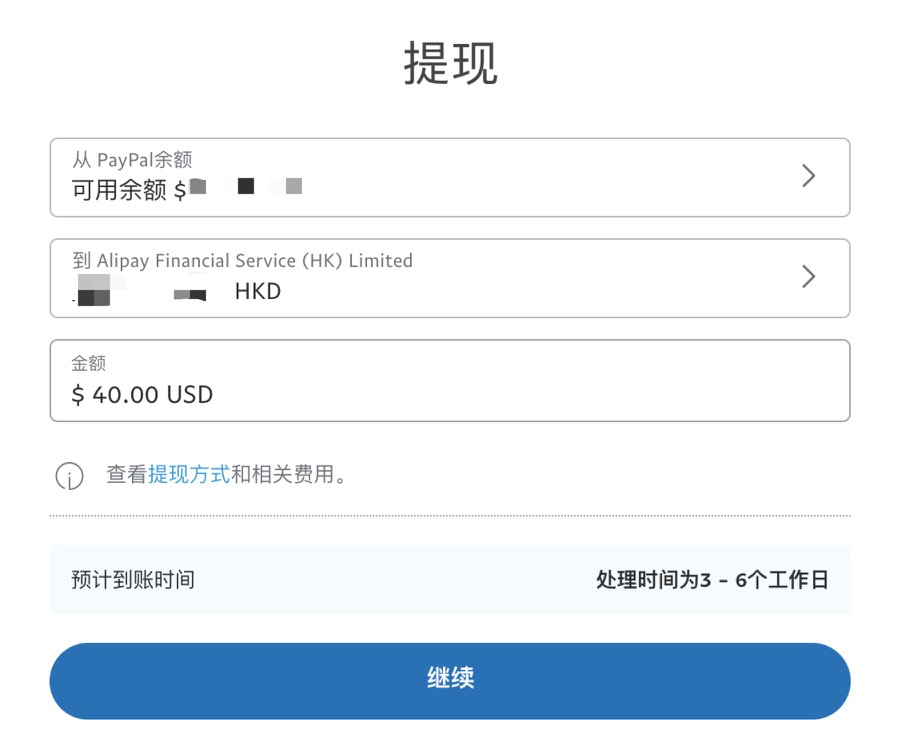The width and height of the screenshot is (914, 750).
Task: Open the 提现方式 link
Action: click(189, 474)
